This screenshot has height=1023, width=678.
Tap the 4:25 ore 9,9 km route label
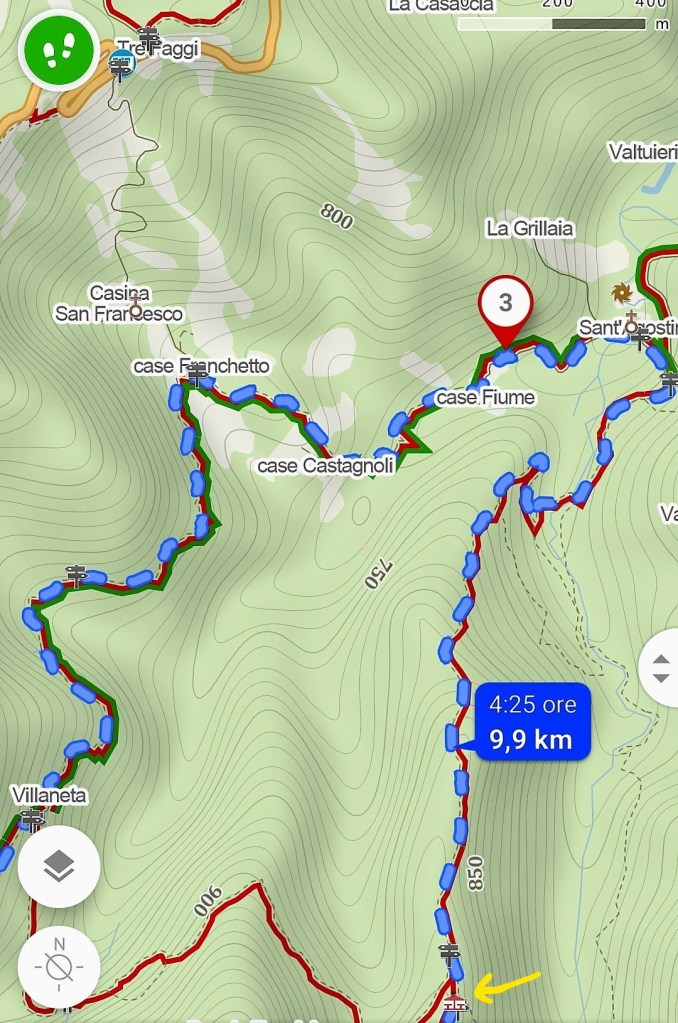(x=532, y=722)
